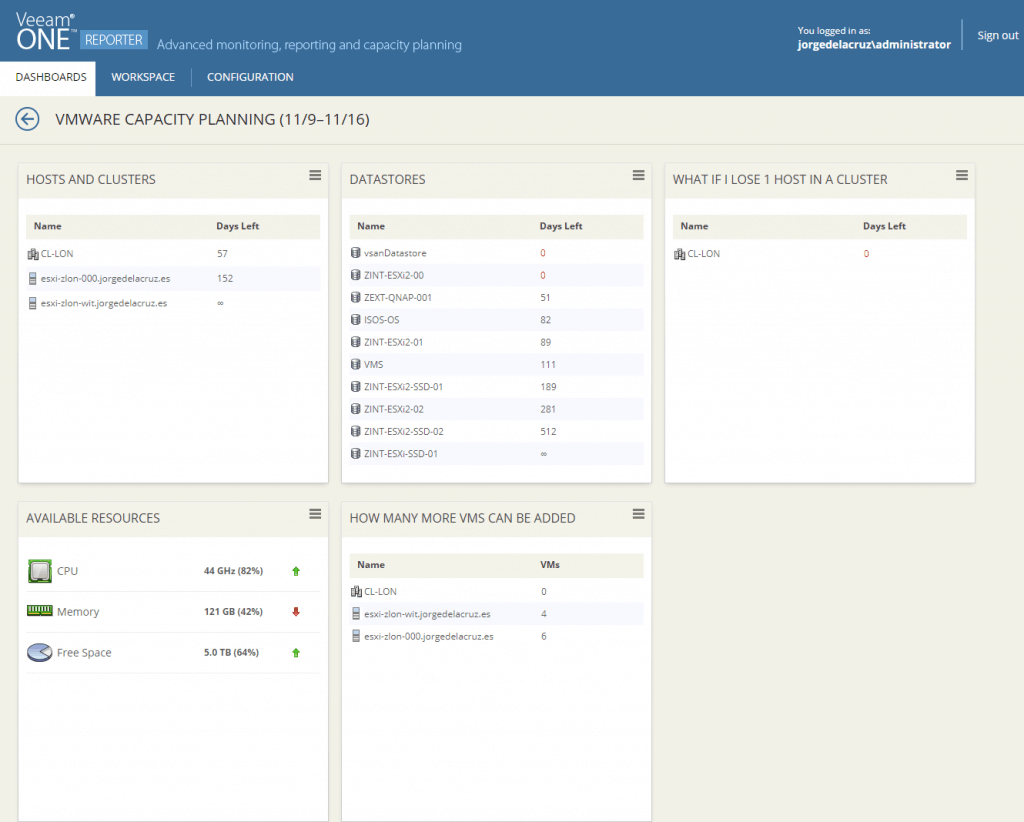Click the 512 days left value

click(549, 432)
